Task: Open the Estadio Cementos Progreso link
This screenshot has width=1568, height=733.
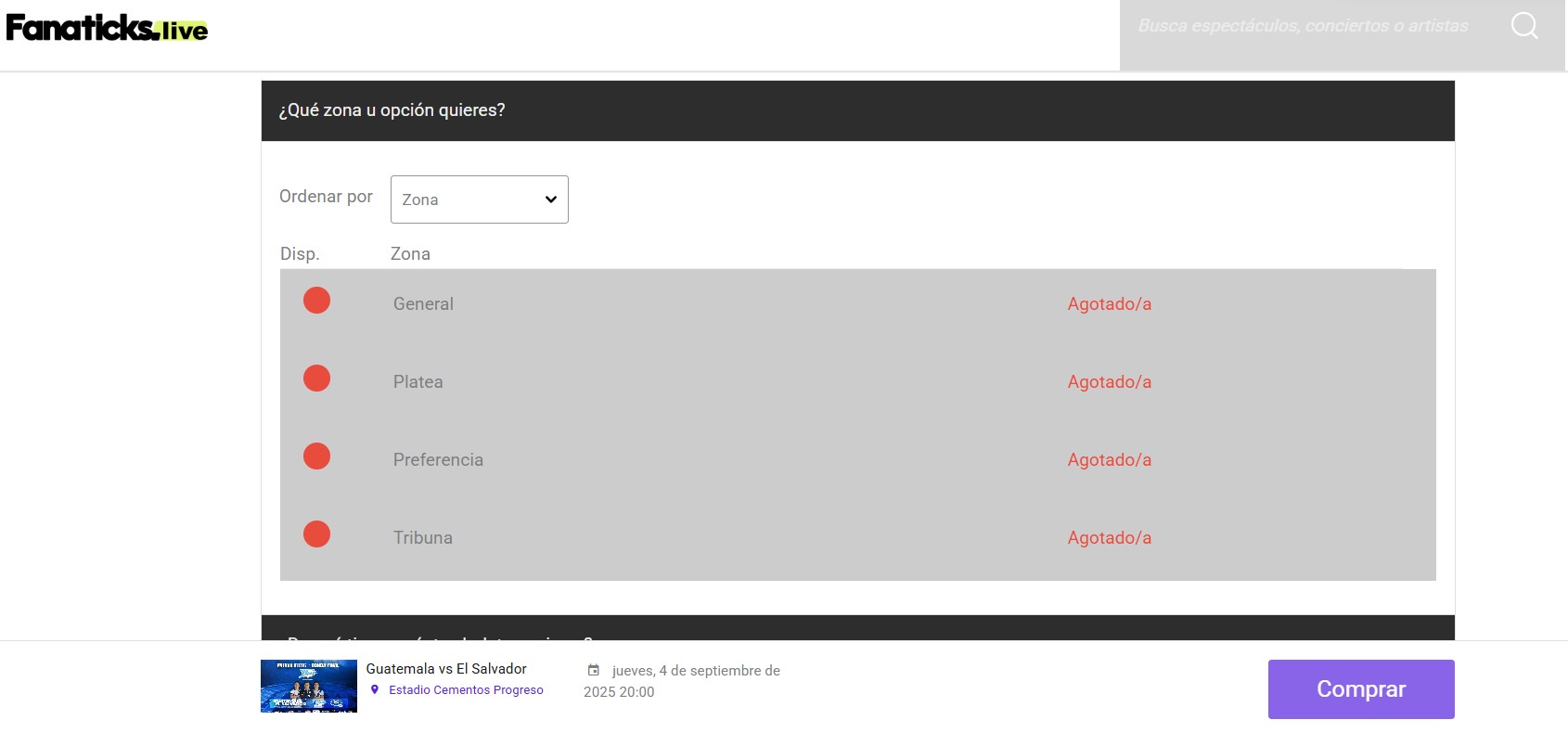Action: tap(466, 690)
